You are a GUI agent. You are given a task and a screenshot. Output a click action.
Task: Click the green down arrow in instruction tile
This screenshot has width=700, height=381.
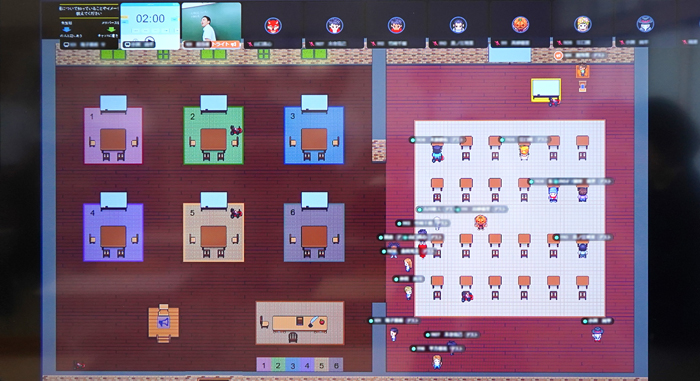111,30
